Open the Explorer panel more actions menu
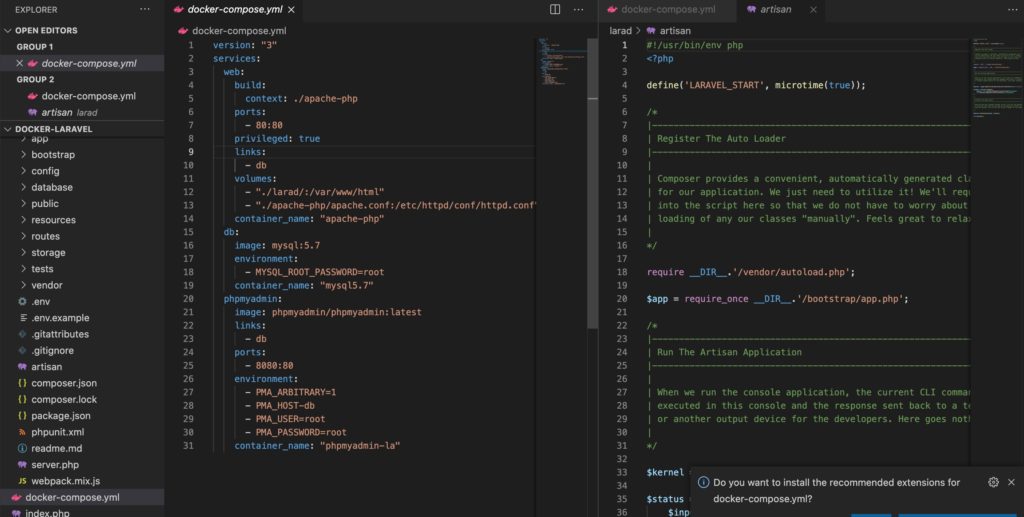 [x=146, y=9]
